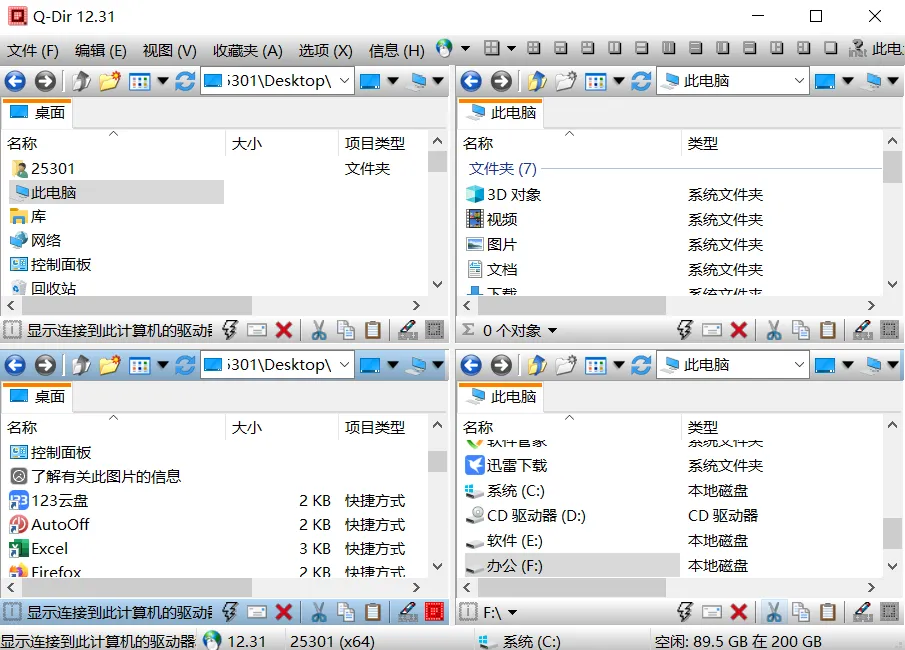Click the cut scissors icon in top-left pane
The image size is (905, 650).
319,330
